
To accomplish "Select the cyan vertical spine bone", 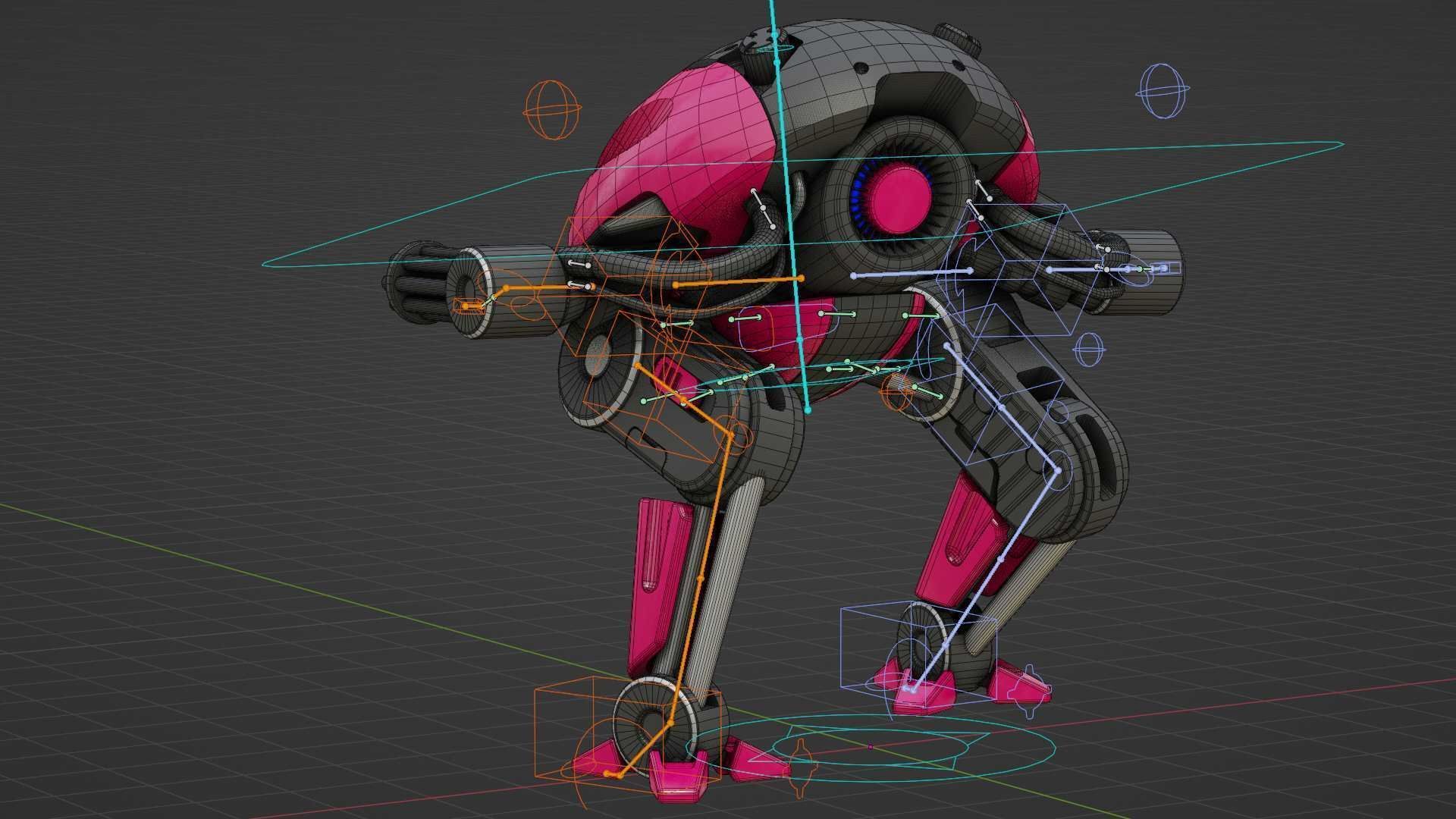I will point(789,205).
